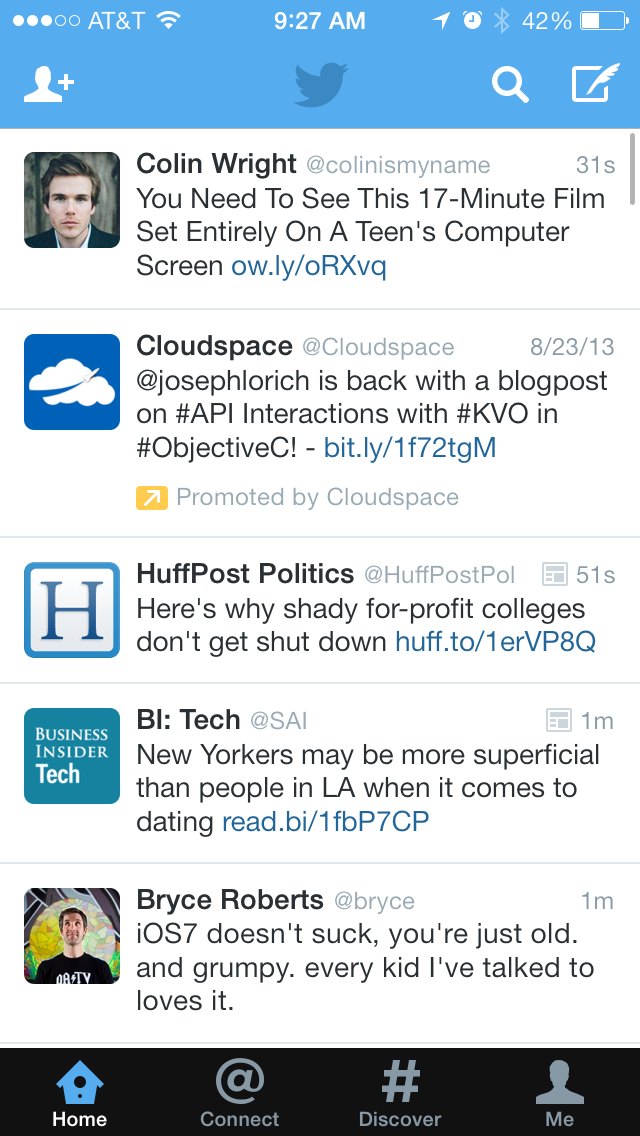Open the ow.ly/oRXvq link
The height and width of the screenshot is (1136, 640).
309,266
